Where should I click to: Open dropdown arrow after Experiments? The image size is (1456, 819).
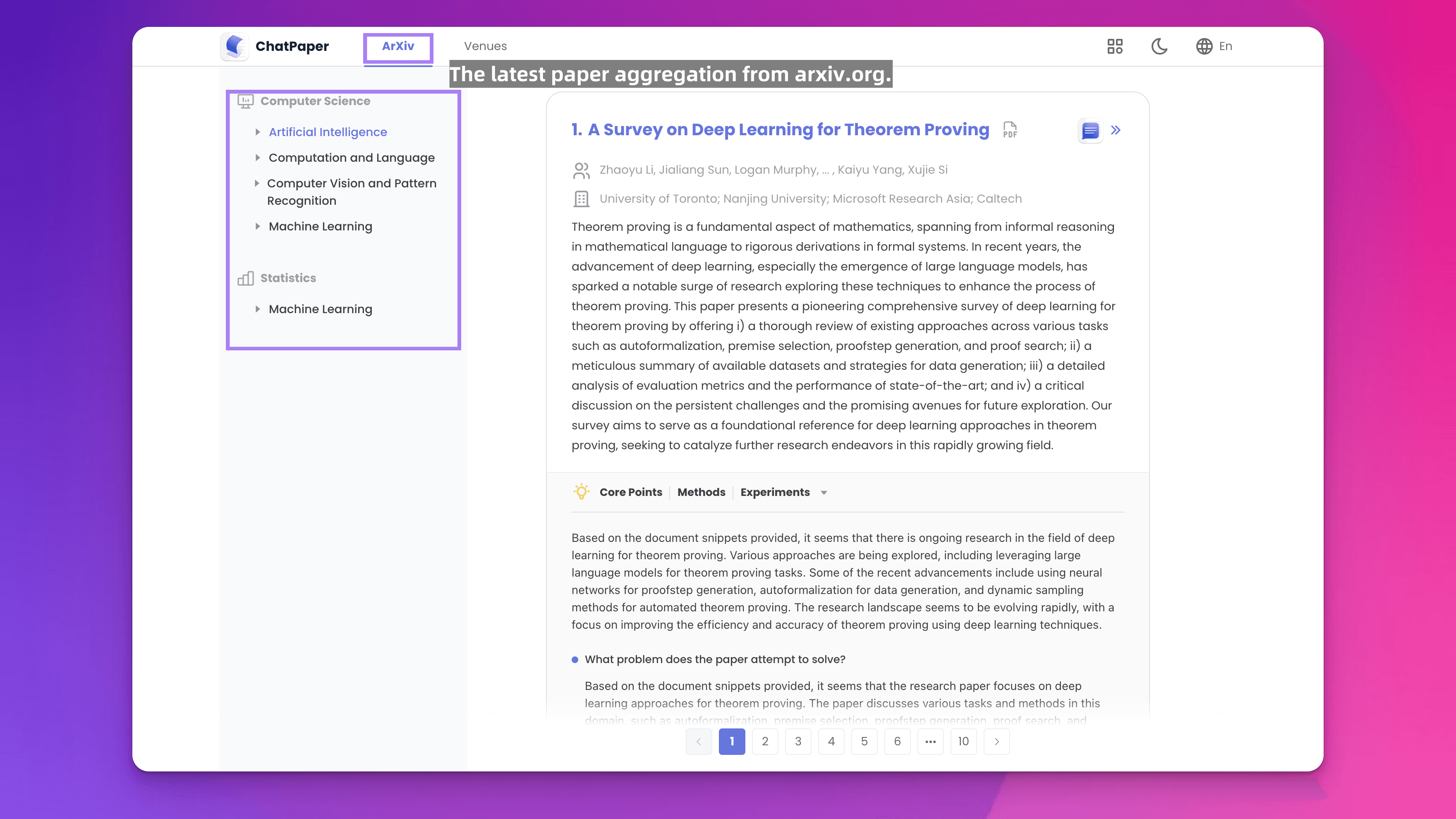[824, 493]
